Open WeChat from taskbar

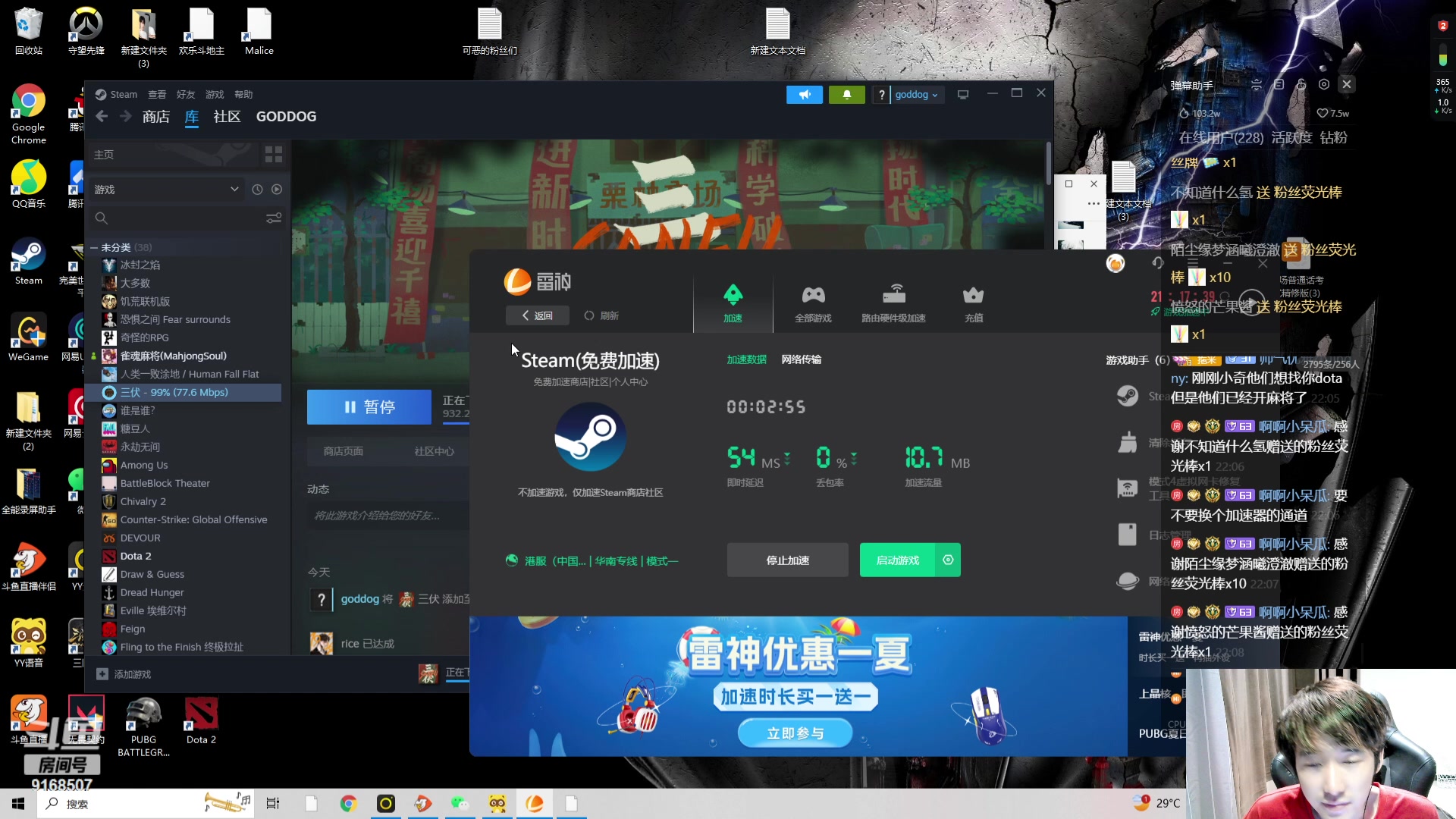pyautogui.click(x=460, y=804)
